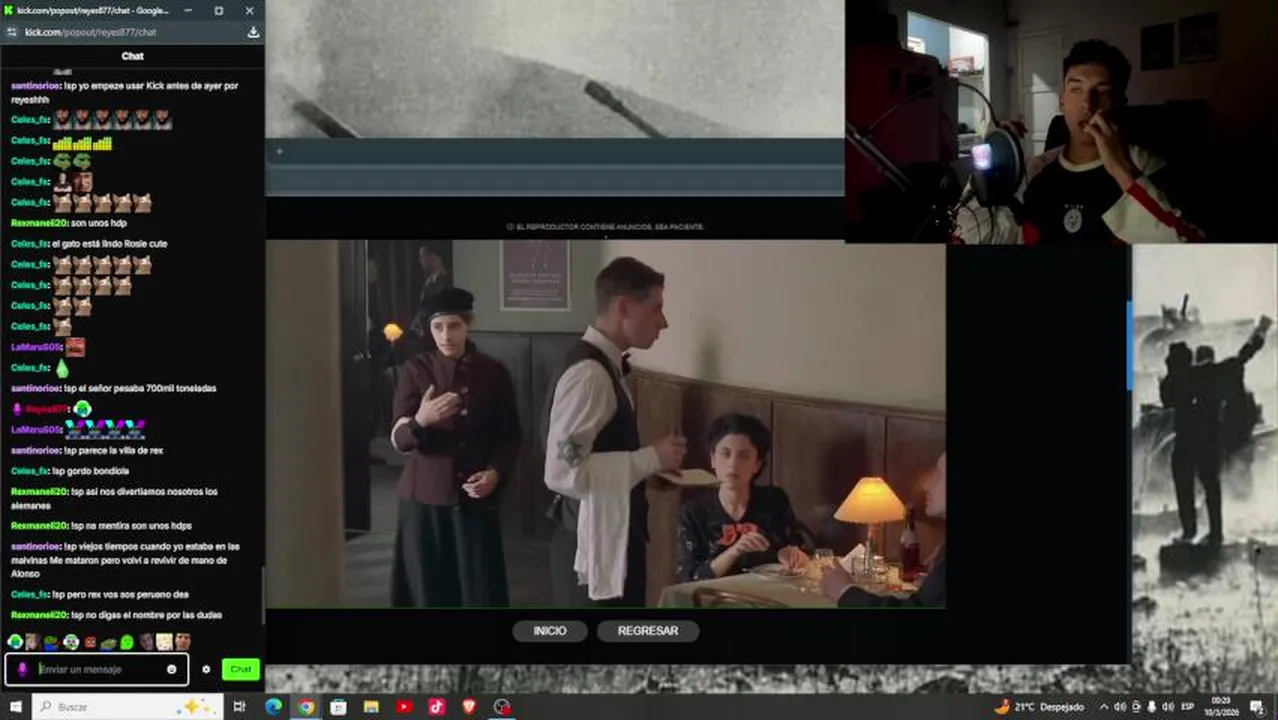Open Microsoft Store from taskbar
Screen dimensions: 1278x720
339,707
